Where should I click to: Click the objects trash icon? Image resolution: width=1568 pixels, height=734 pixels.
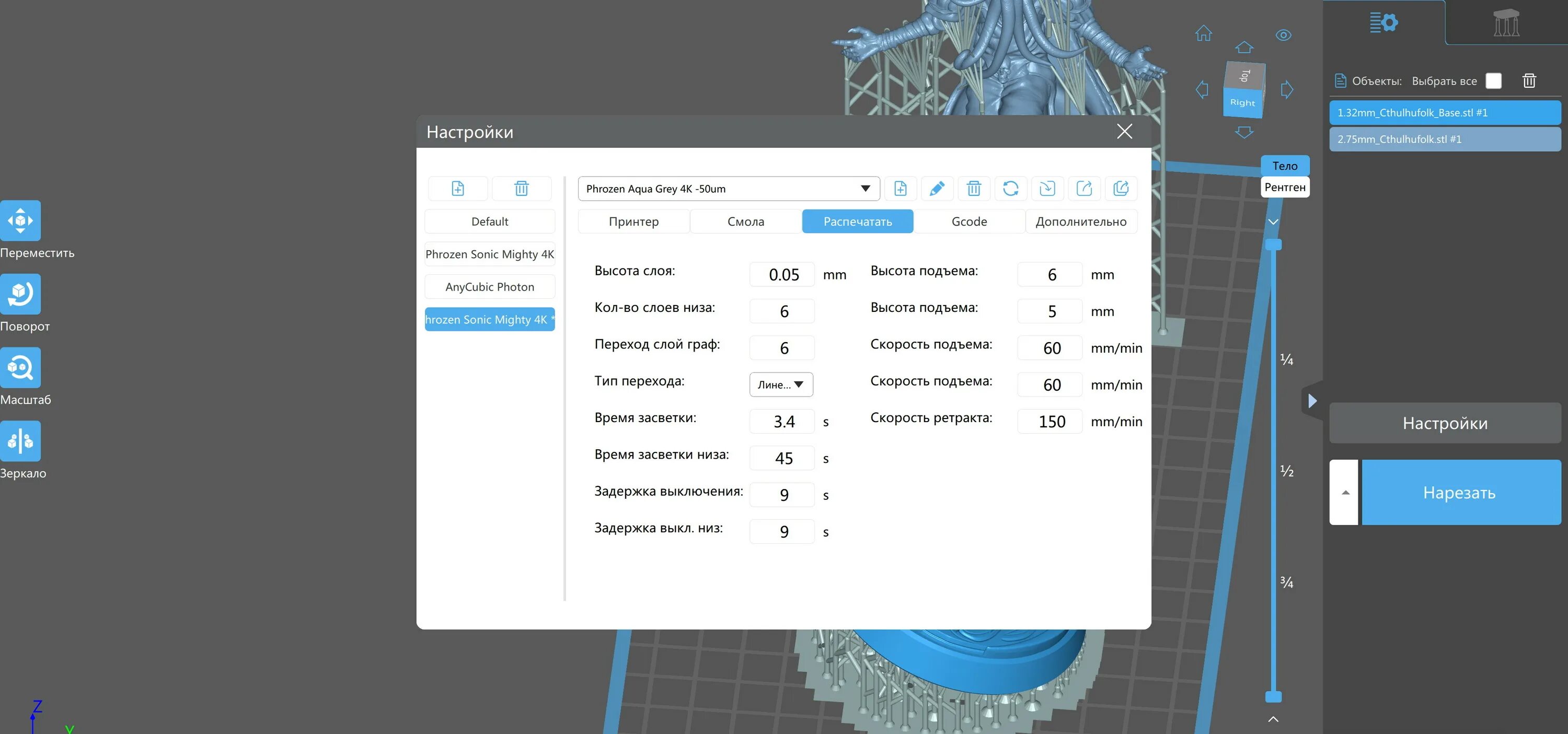point(1529,81)
